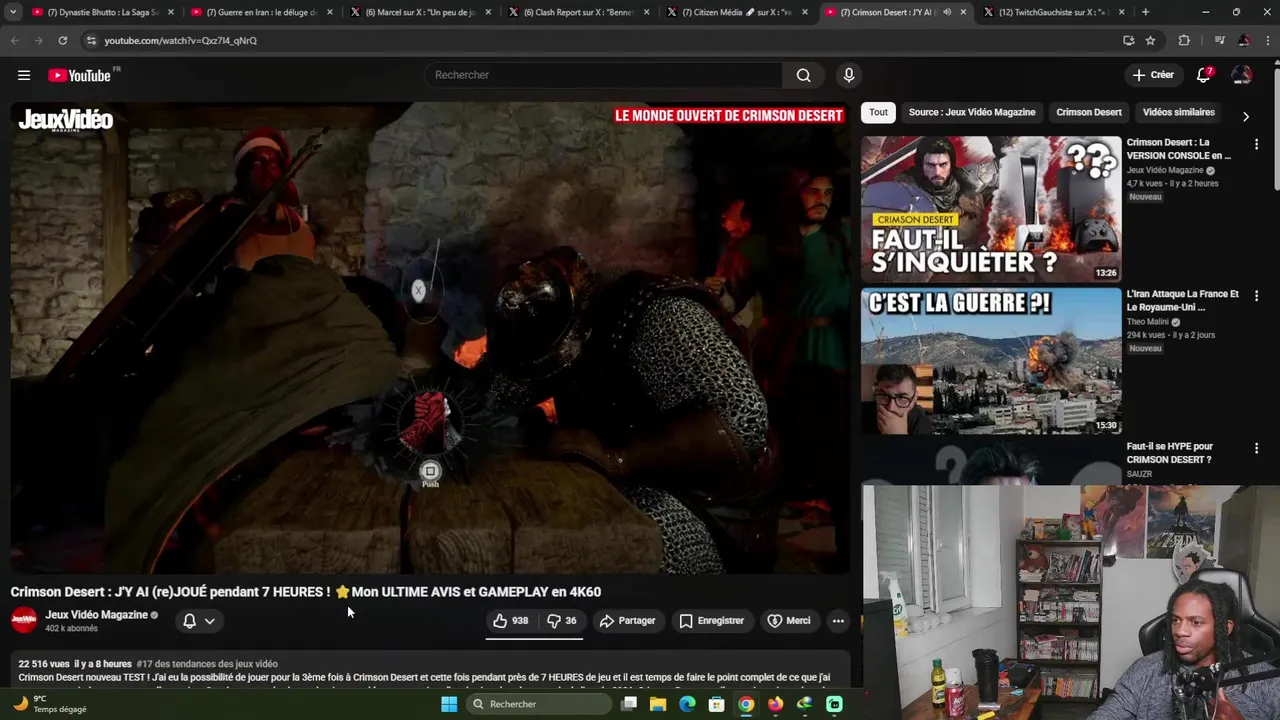Open File Explorer from taskbar
The height and width of the screenshot is (720, 1280).
click(658, 704)
